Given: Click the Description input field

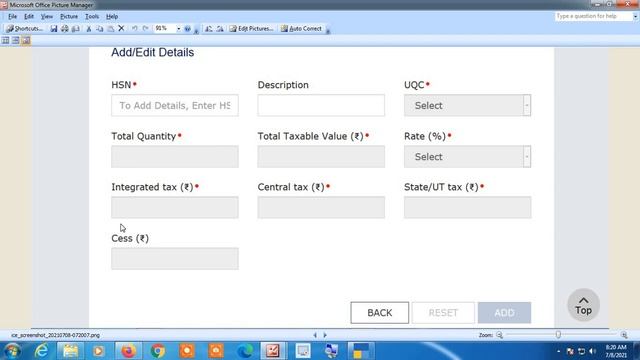Looking at the screenshot, I should click(321, 105).
